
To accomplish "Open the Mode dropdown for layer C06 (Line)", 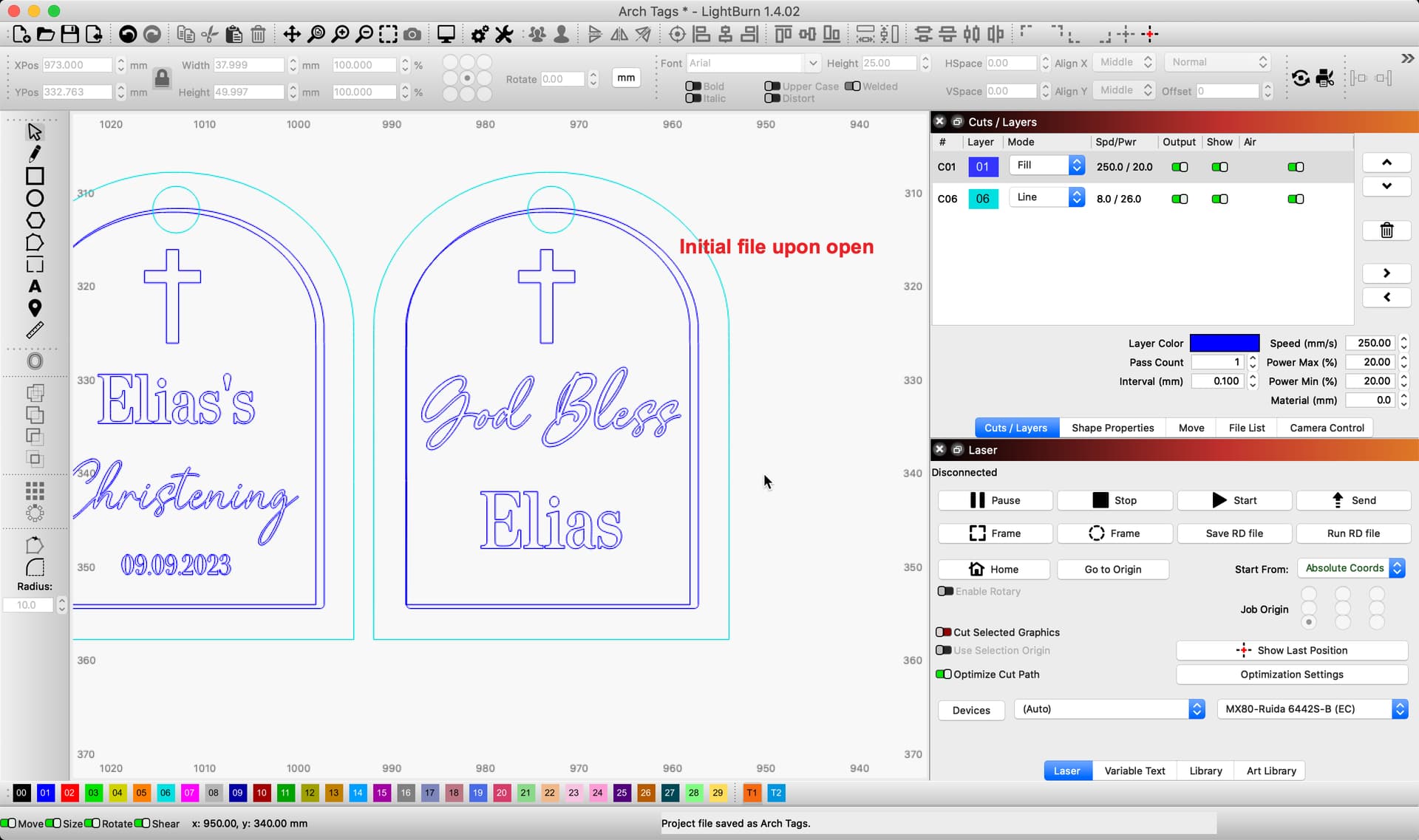I will [x=1047, y=197].
